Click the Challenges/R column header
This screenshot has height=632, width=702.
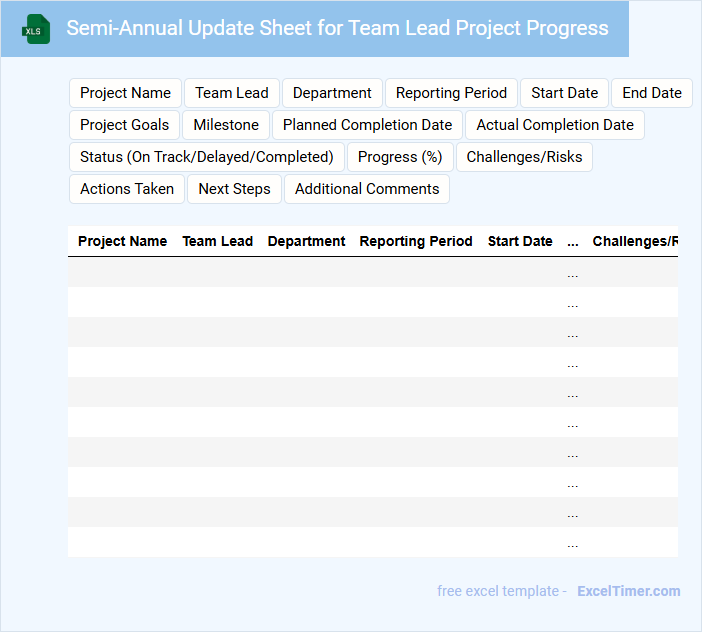[635, 241]
